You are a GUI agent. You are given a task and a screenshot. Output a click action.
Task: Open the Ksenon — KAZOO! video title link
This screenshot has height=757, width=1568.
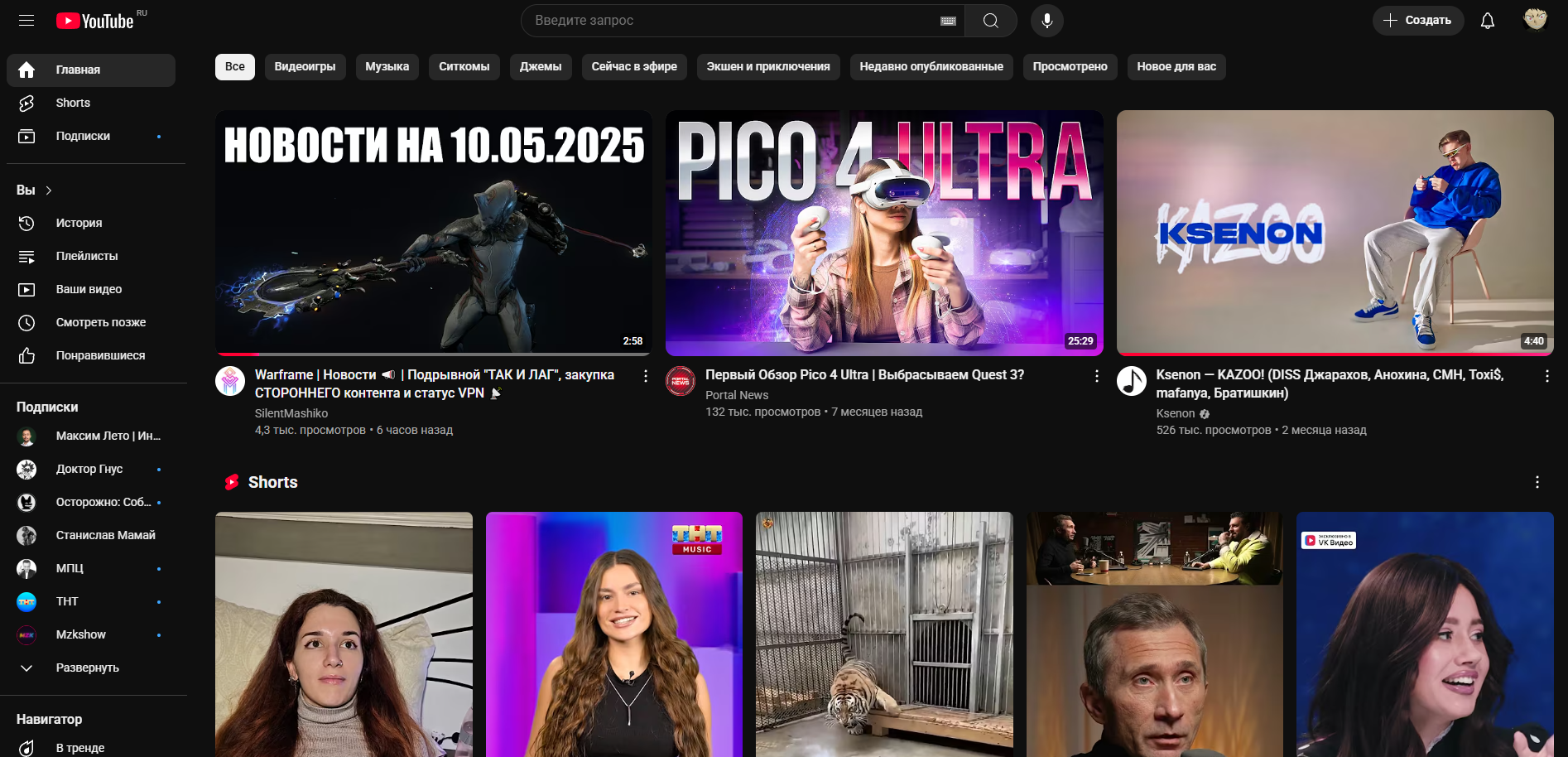pos(1330,383)
